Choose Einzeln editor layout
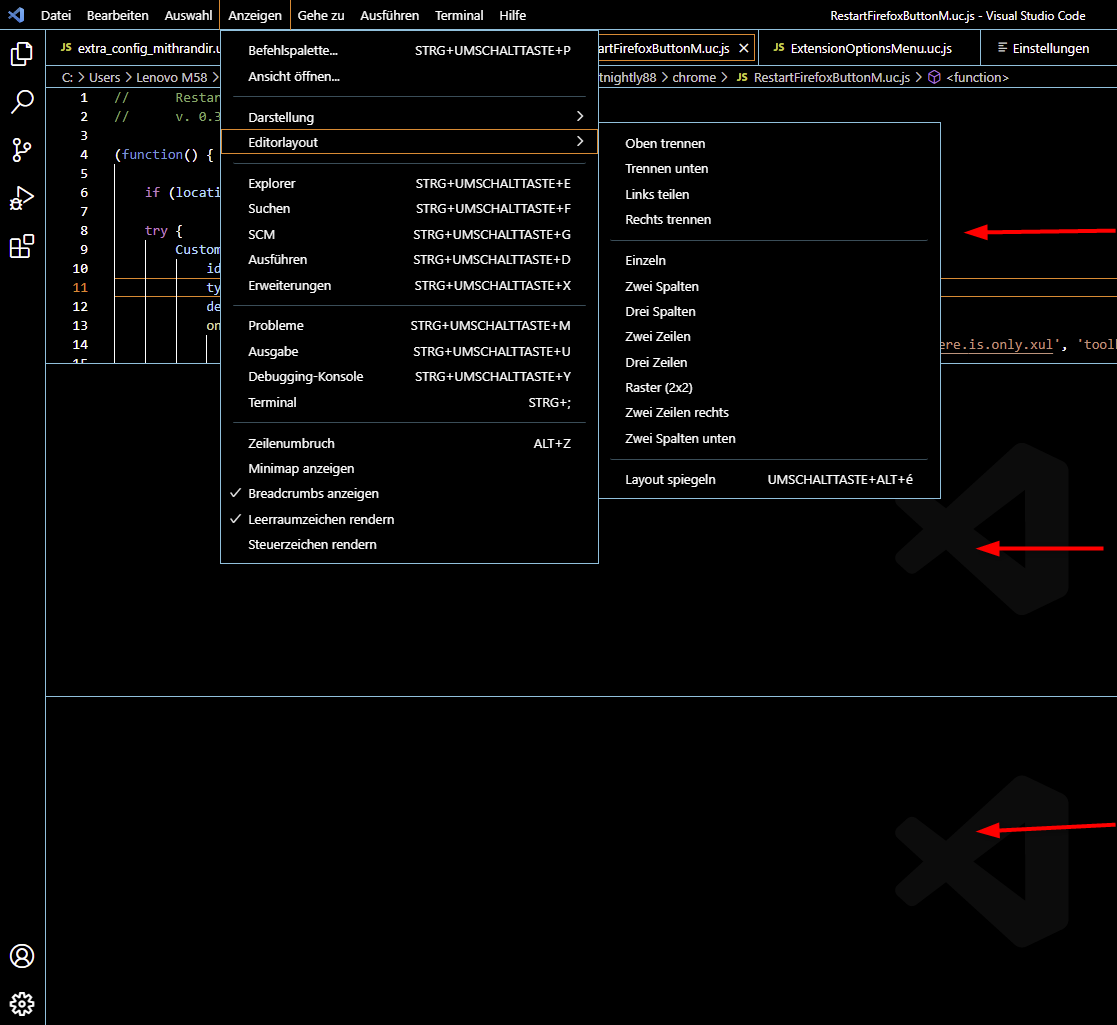Viewport: 1117px width, 1025px height. coord(769,261)
